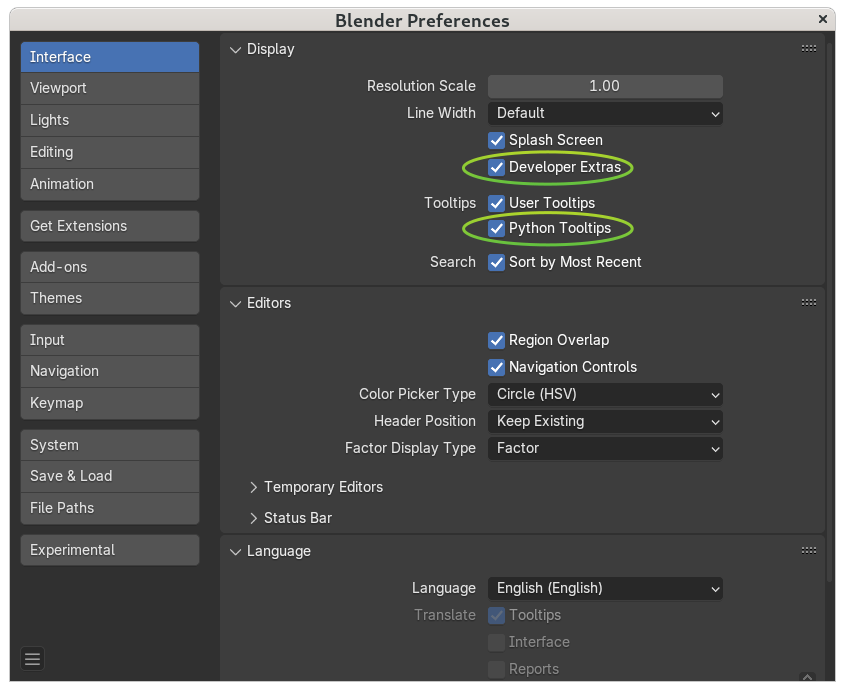Select the Interface preferences tab

[x=110, y=57]
